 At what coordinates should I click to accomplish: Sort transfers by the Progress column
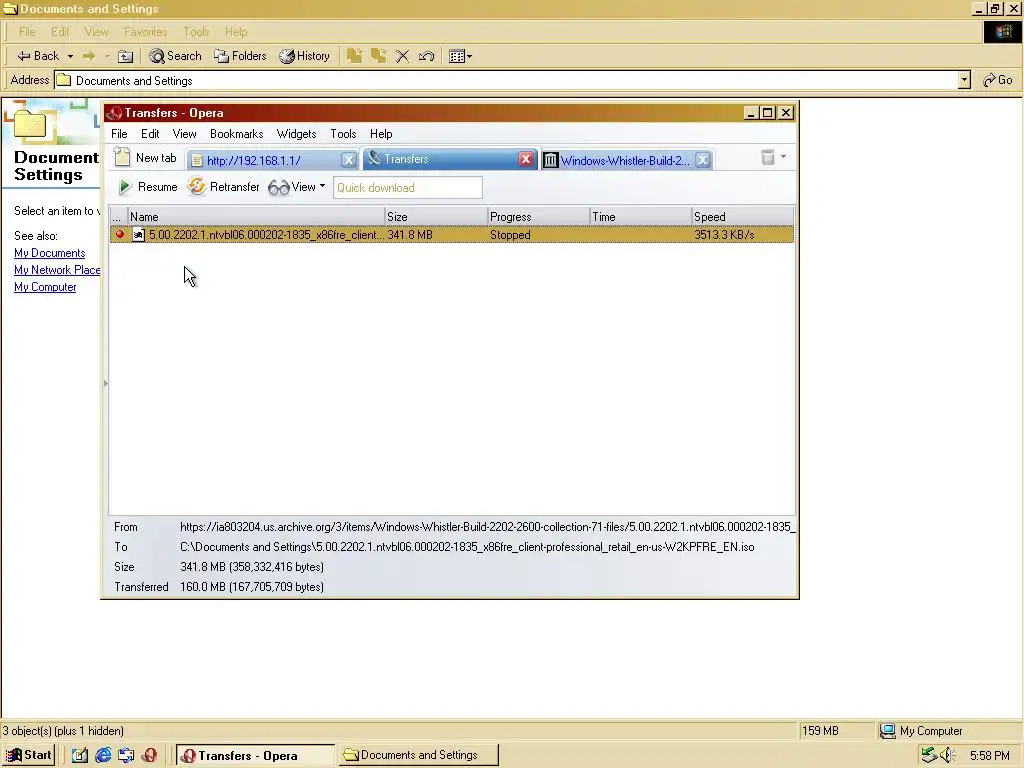point(538,217)
